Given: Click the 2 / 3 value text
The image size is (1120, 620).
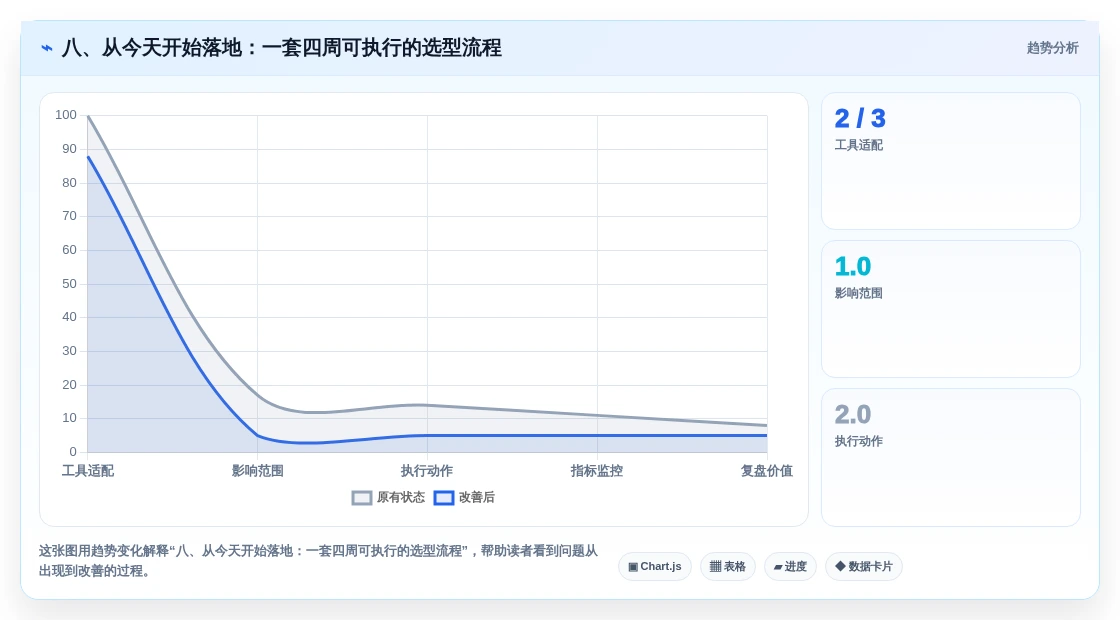Looking at the screenshot, I should [x=860, y=119].
